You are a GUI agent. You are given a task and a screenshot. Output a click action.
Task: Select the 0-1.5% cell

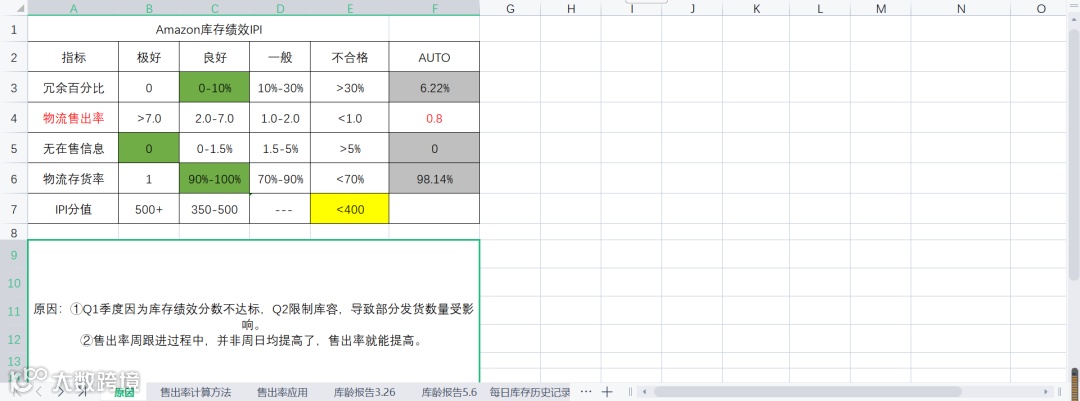pyautogui.click(x=215, y=149)
